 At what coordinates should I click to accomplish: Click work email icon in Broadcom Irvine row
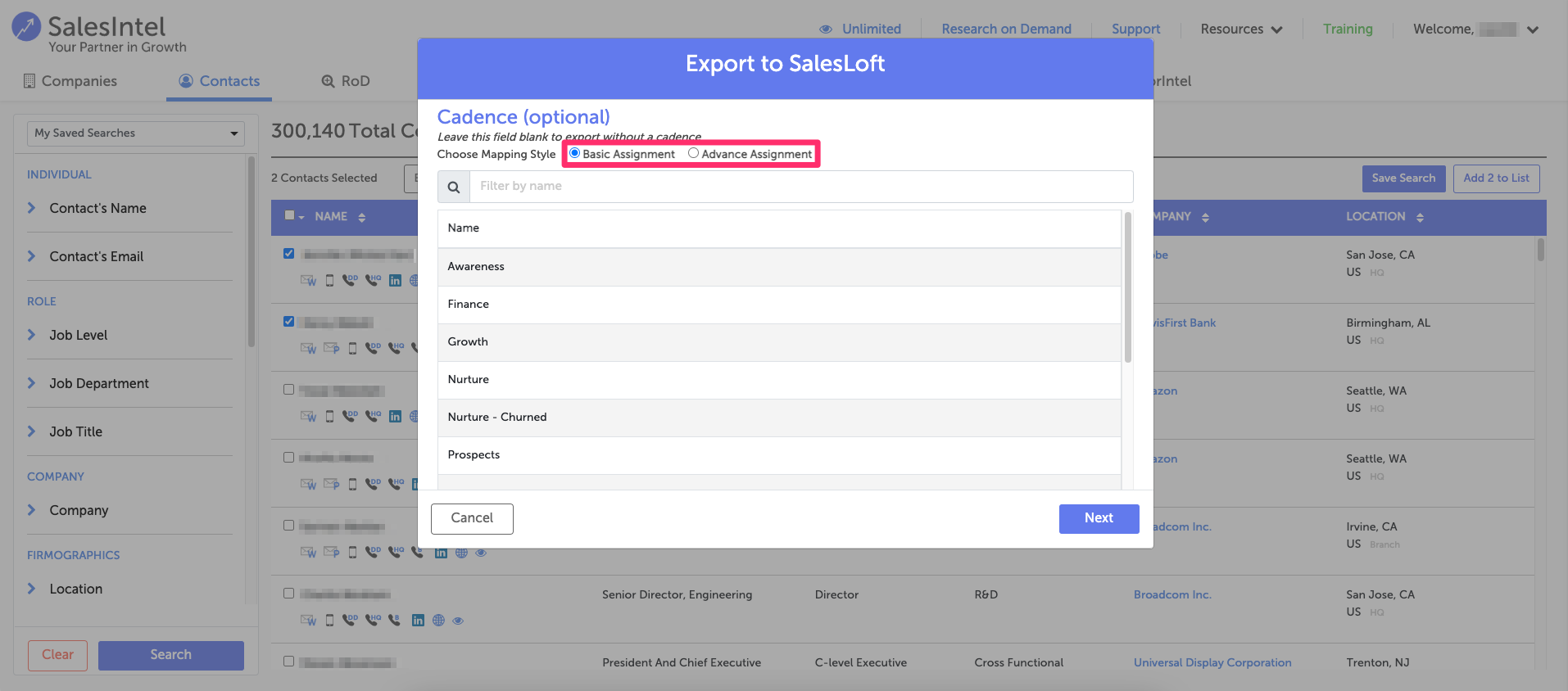click(x=308, y=552)
